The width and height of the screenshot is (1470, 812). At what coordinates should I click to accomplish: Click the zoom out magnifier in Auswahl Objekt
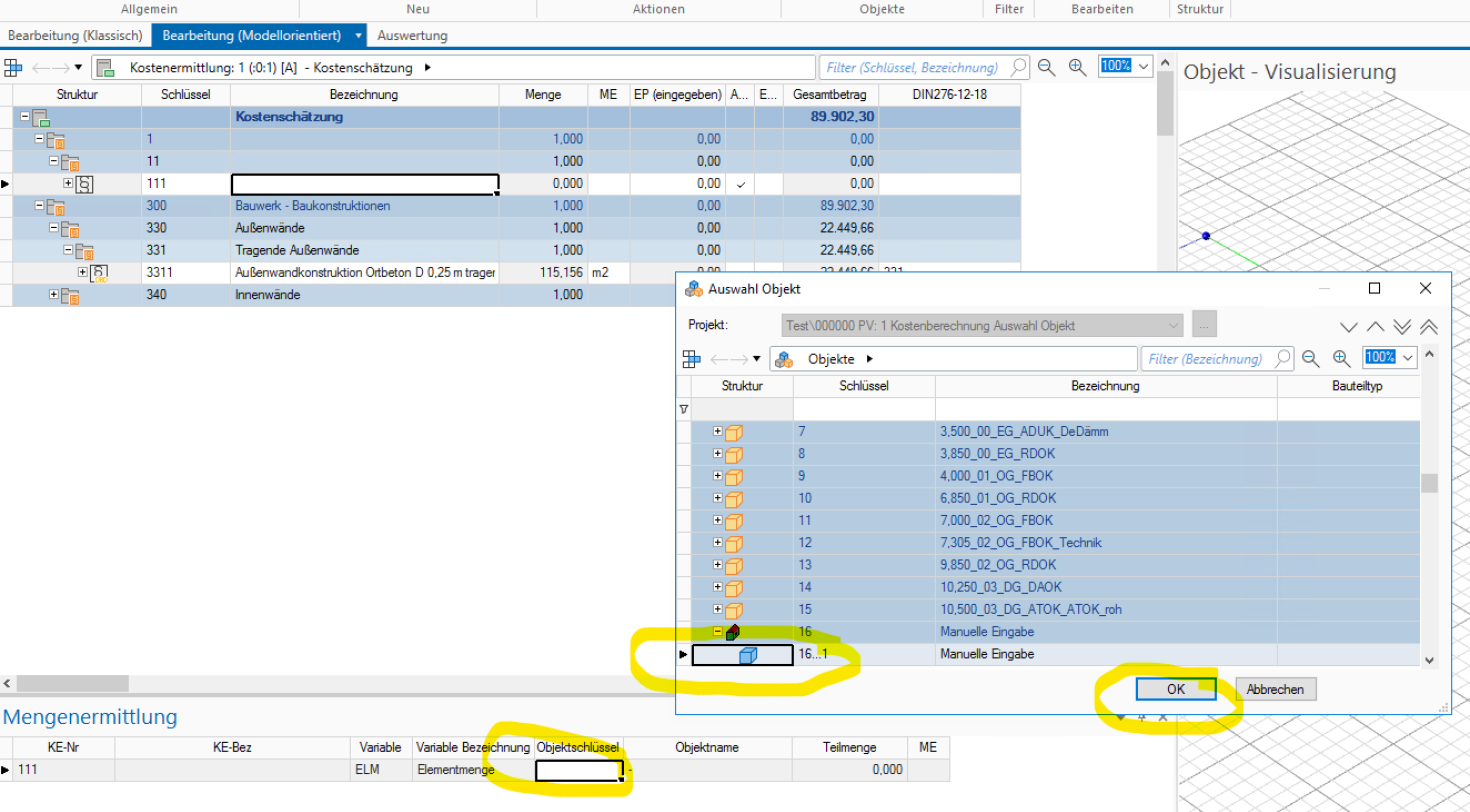1310,359
